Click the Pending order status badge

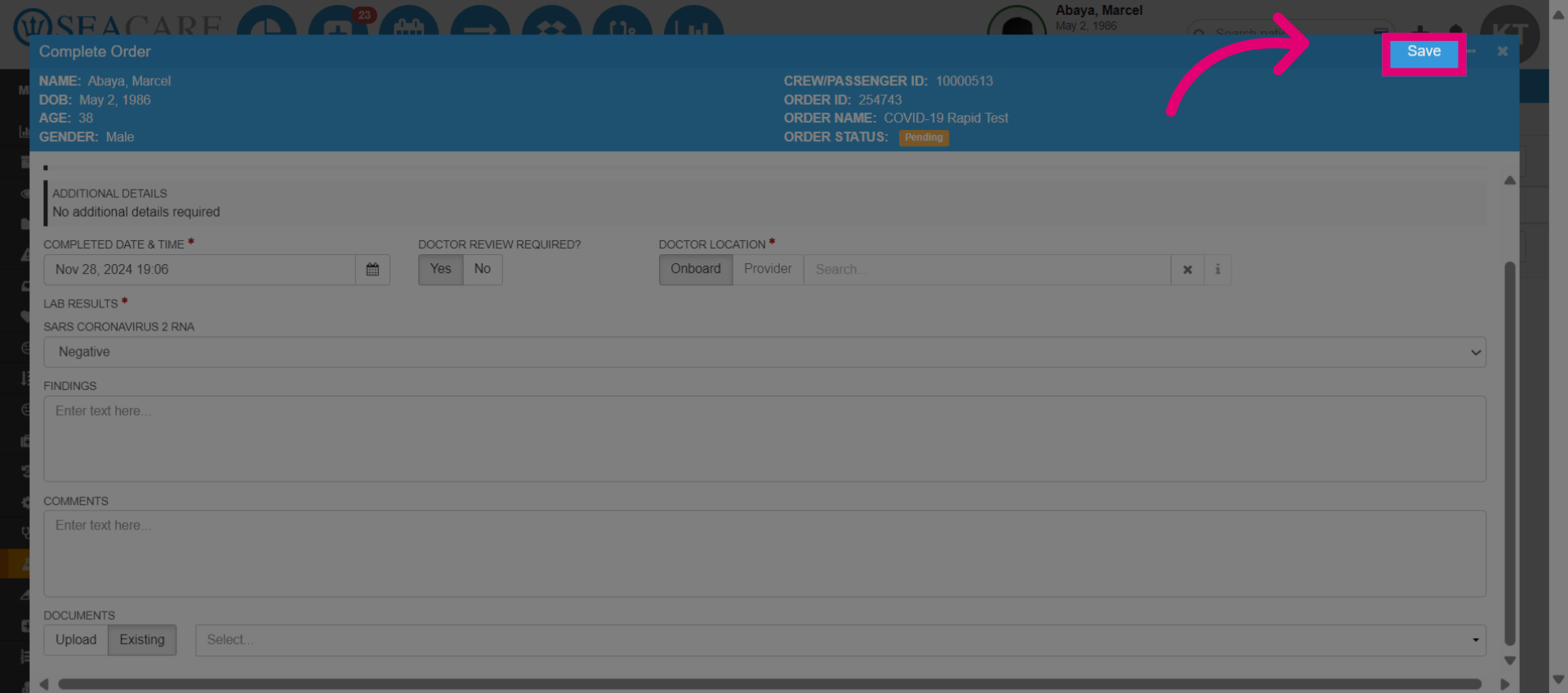point(924,138)
